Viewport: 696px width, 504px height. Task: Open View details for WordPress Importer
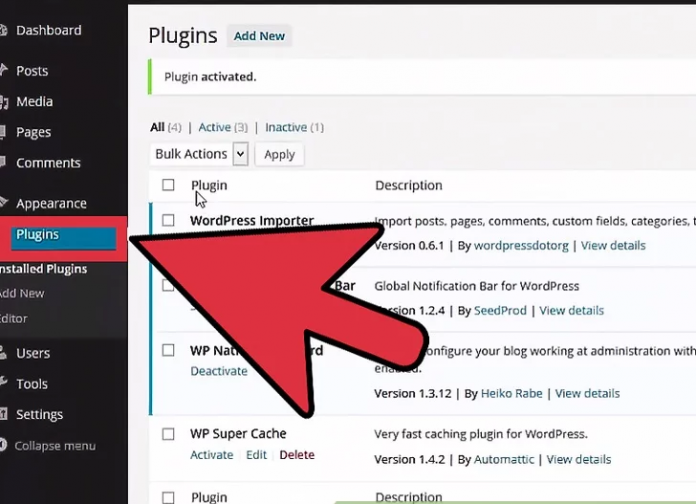click(613, 246)
